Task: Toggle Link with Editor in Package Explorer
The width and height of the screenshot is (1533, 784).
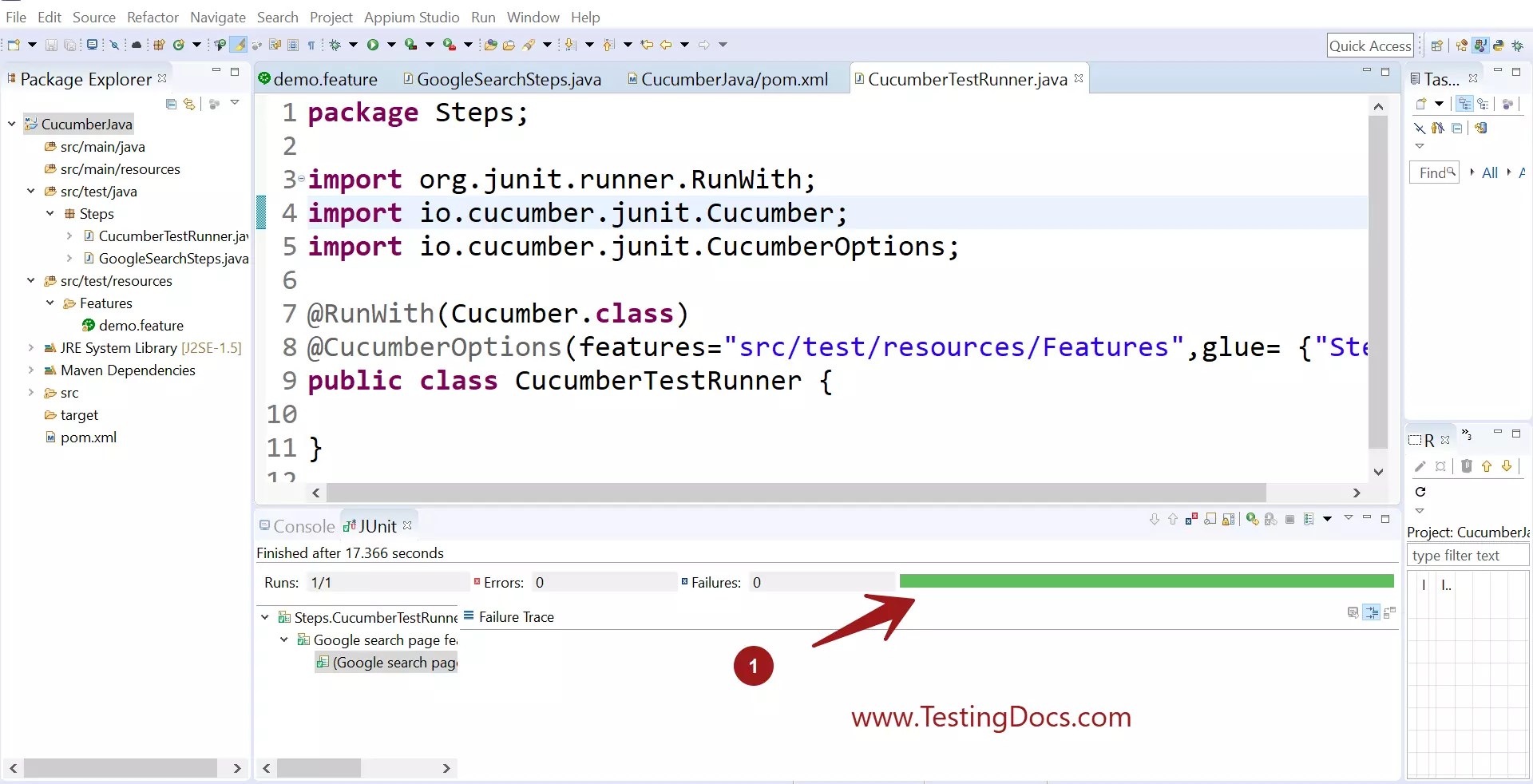Action: click(x=189, y=103)
